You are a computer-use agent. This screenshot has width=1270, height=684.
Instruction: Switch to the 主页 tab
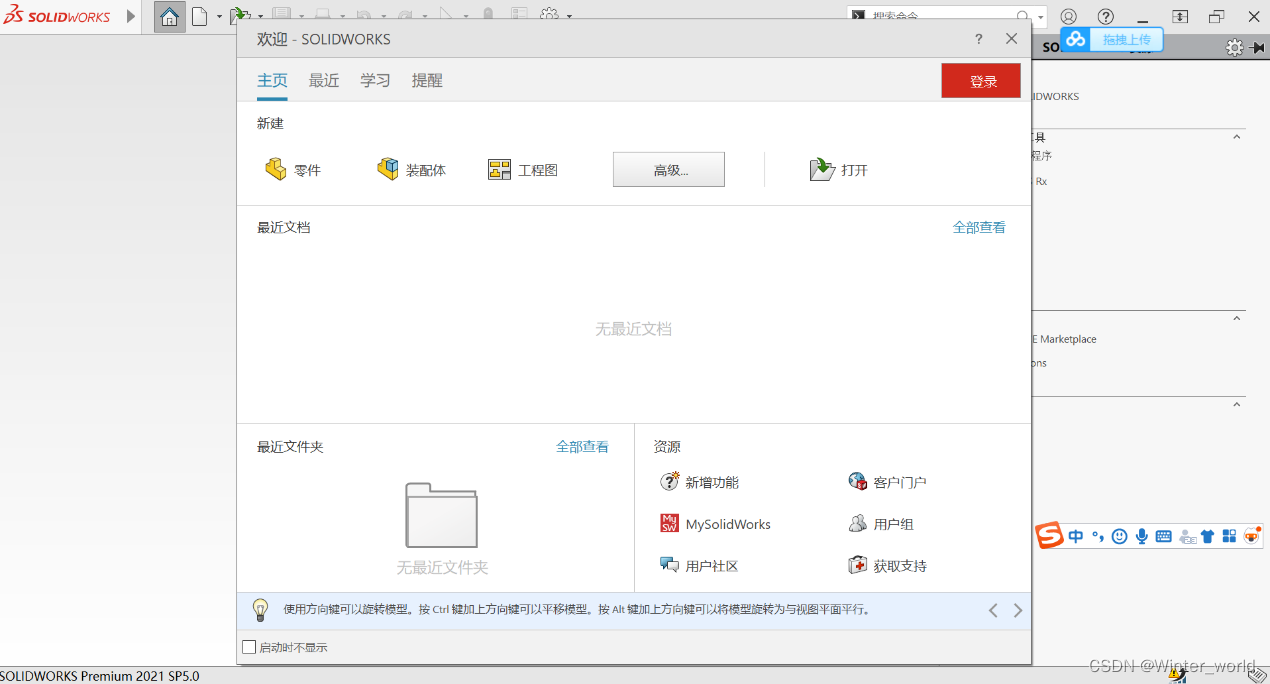coord(272,81)
